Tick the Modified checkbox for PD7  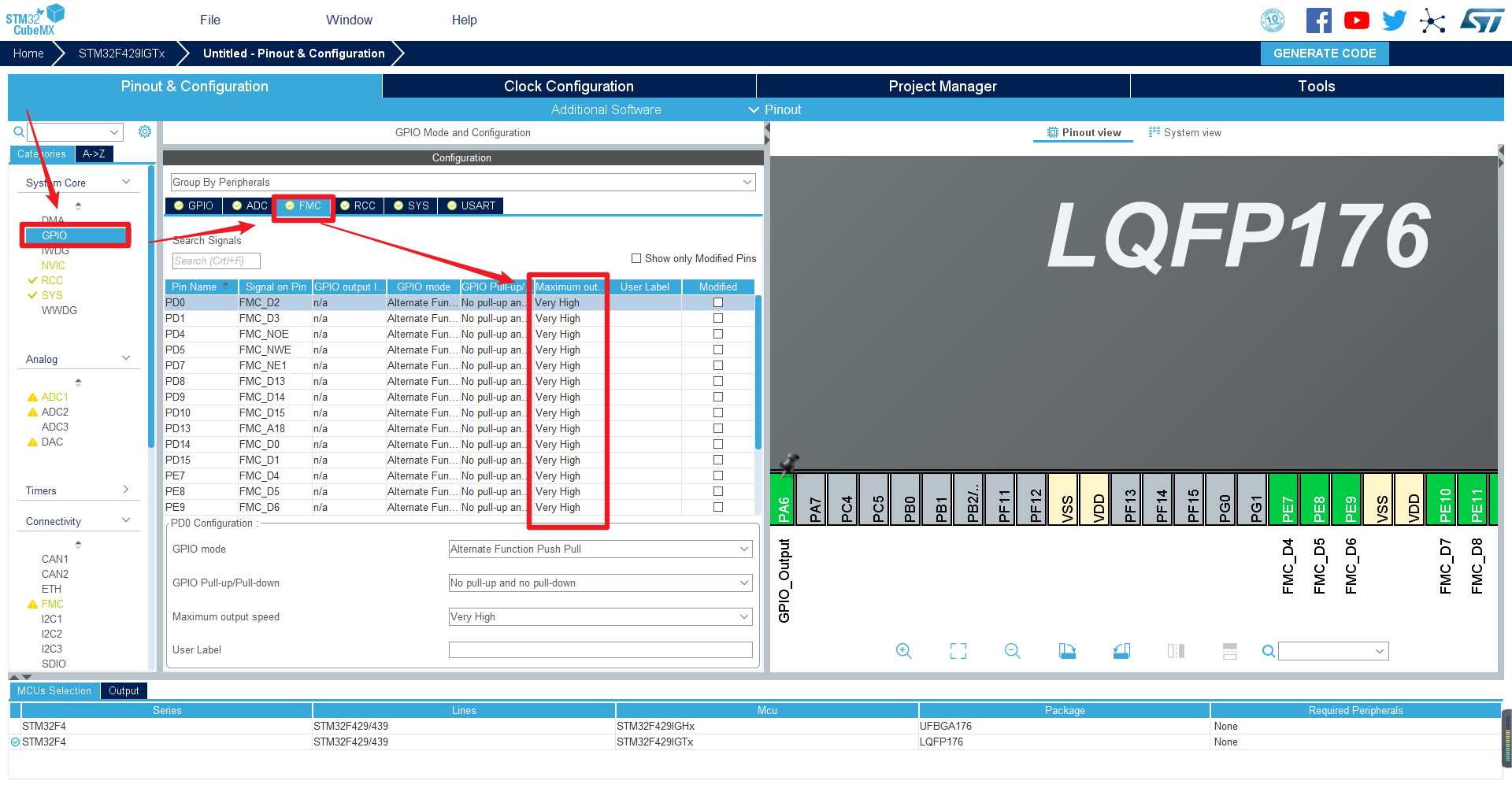coord(718,365)
